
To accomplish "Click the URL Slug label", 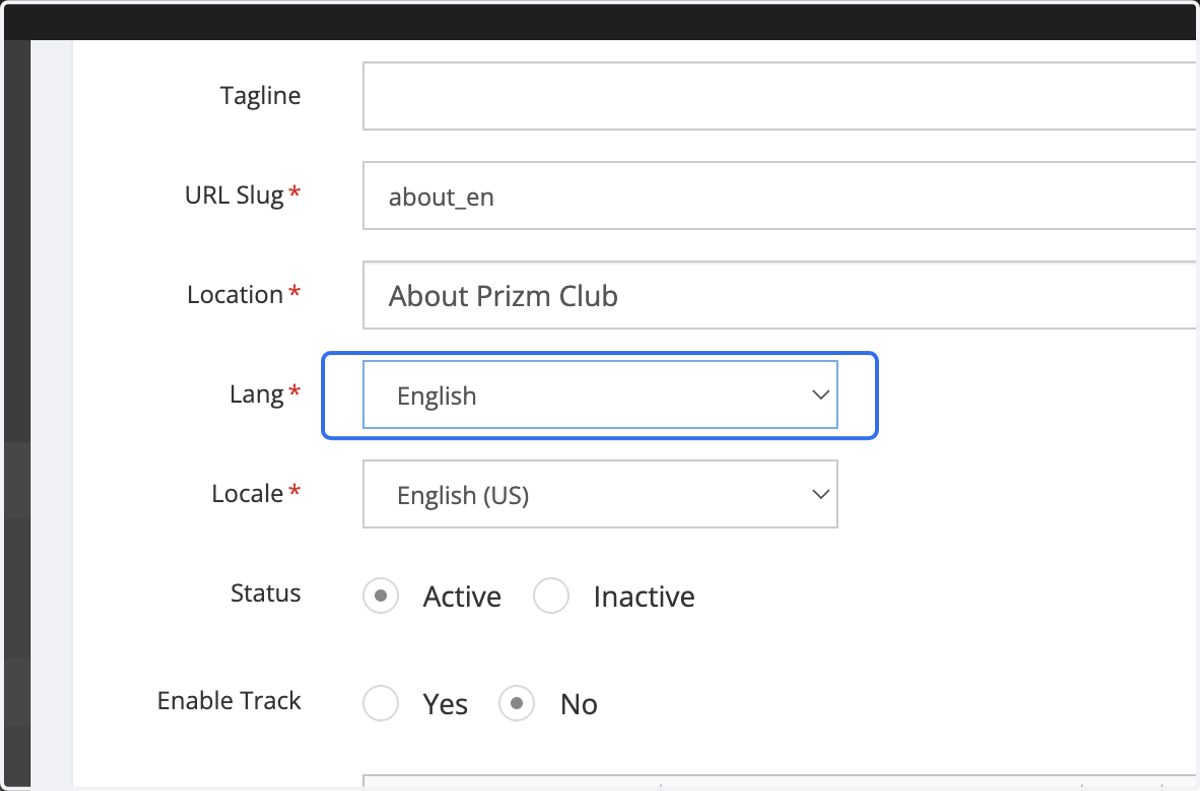I will click(x=234, y=195).
